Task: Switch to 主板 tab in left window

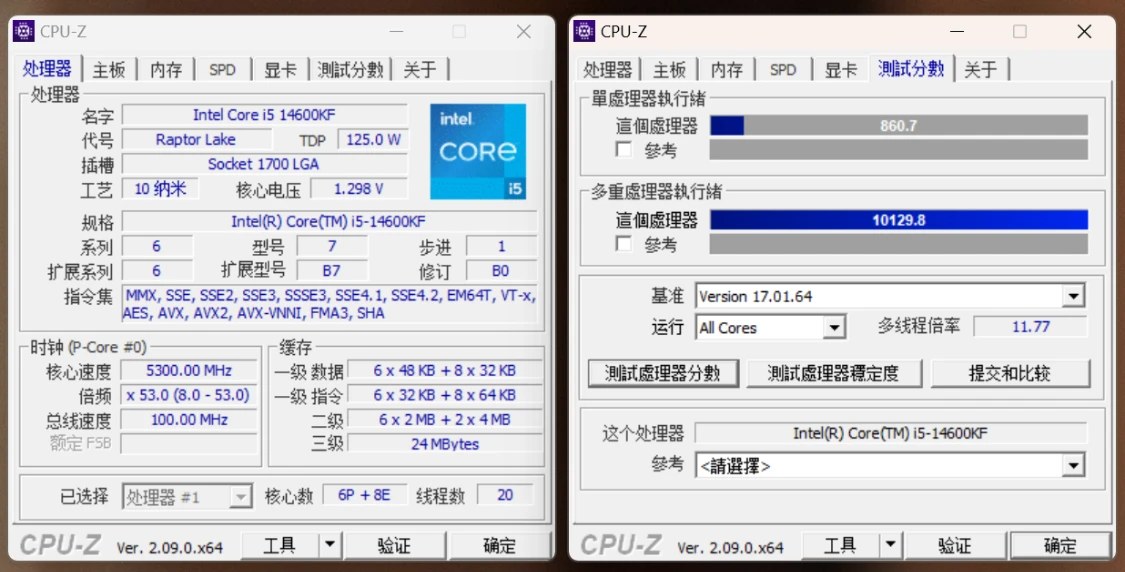Action: click(109, 70)
